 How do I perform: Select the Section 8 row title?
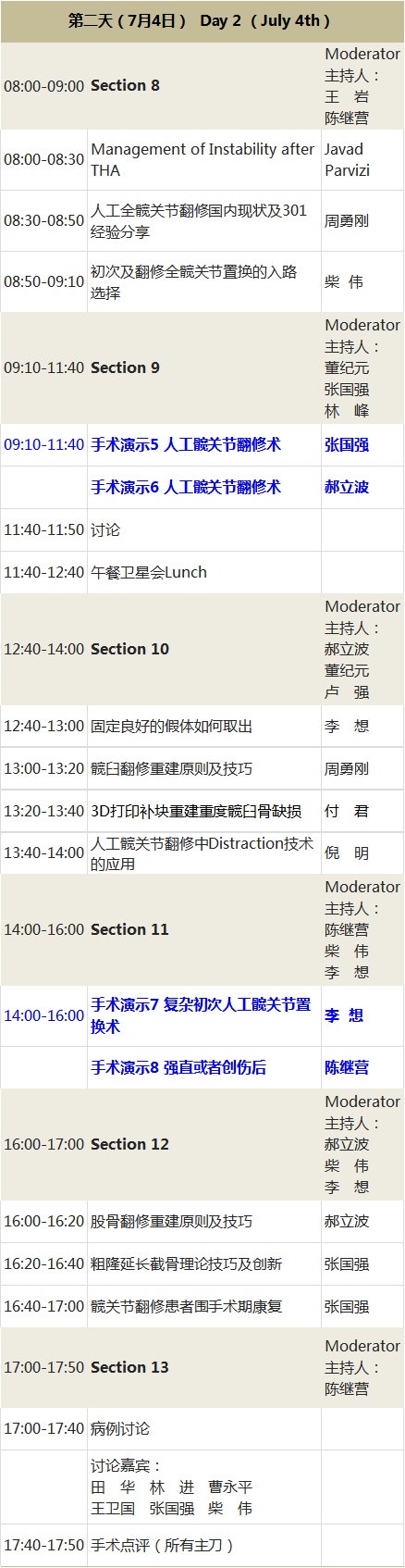click(125, 85)
